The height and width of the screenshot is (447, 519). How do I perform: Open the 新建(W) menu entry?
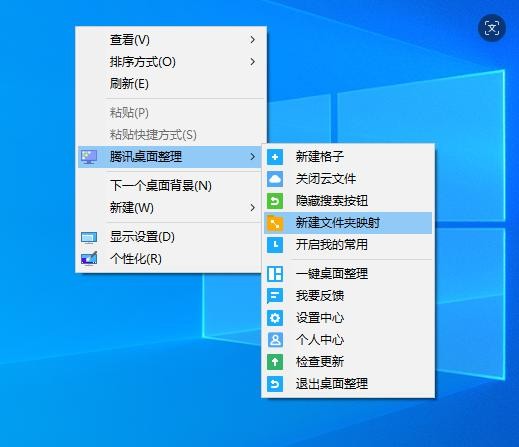(171, 208)
